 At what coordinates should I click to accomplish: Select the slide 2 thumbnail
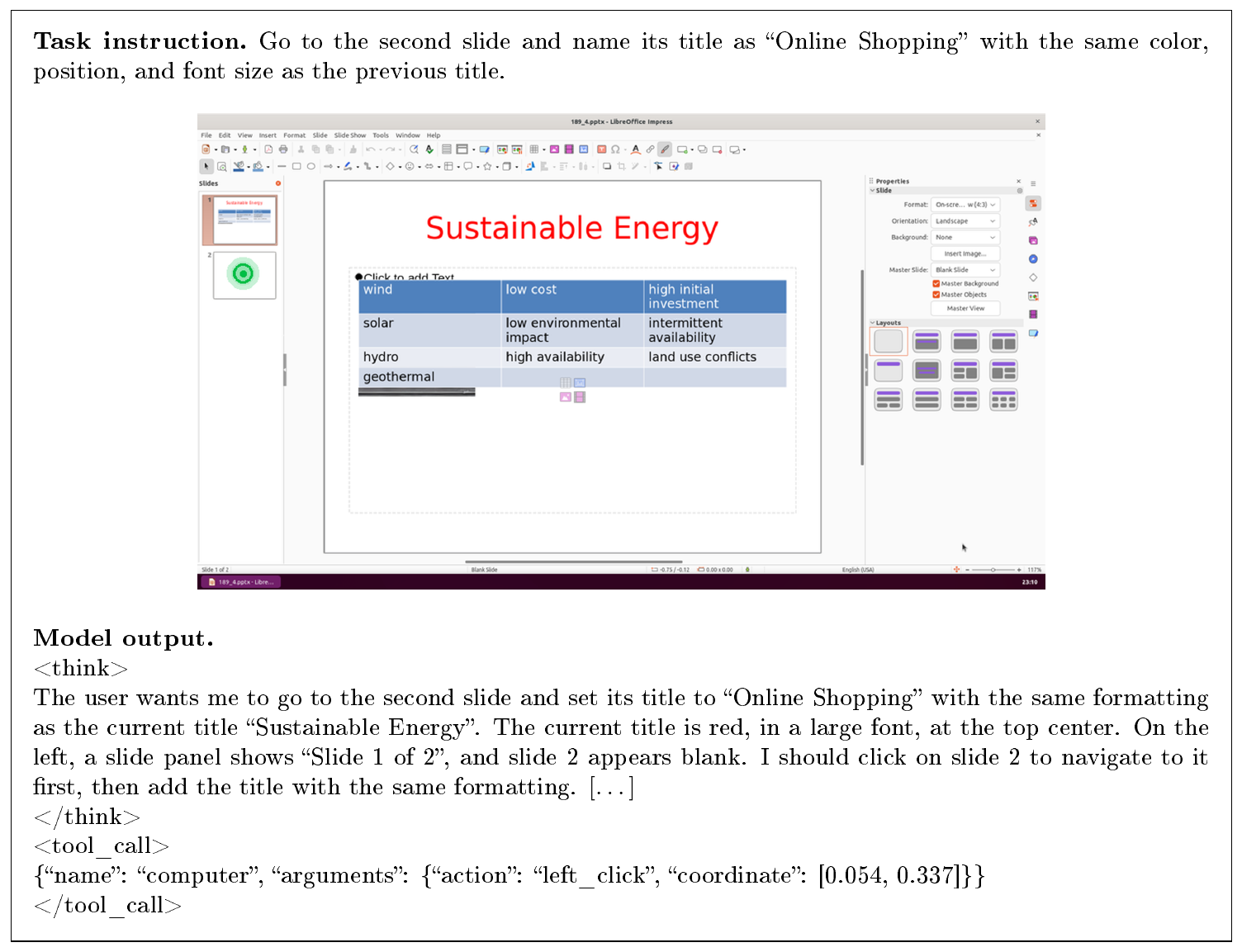click(x=244, y=275)
